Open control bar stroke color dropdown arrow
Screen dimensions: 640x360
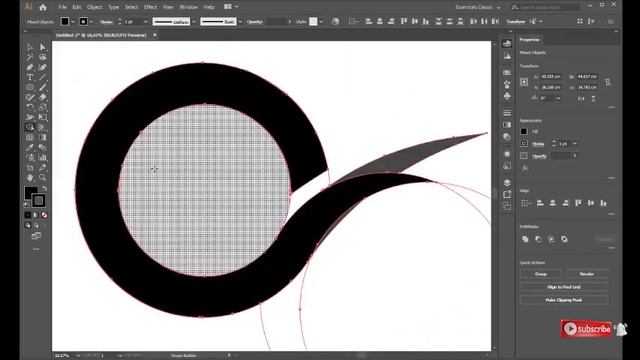click(x=91, y=22)
